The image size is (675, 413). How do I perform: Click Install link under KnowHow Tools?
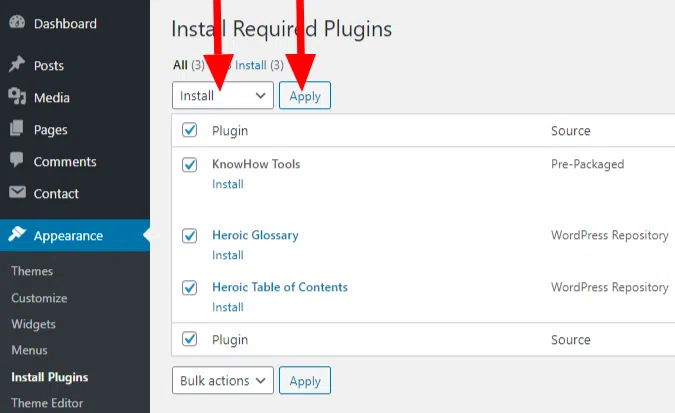(227, 184)
